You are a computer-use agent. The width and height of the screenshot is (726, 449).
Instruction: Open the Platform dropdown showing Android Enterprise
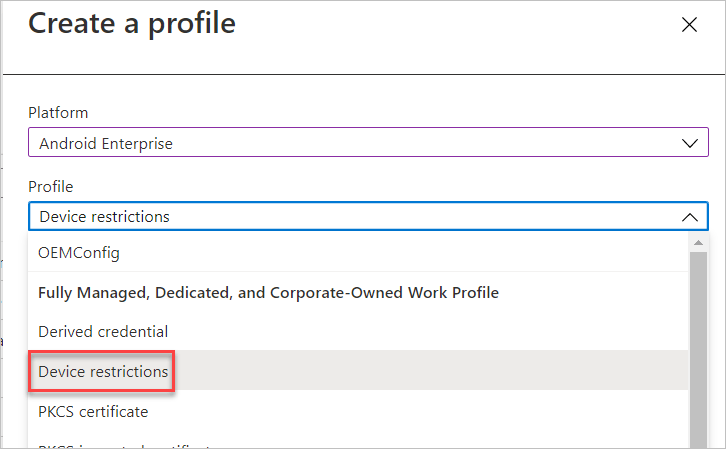[x=368, y=142]
